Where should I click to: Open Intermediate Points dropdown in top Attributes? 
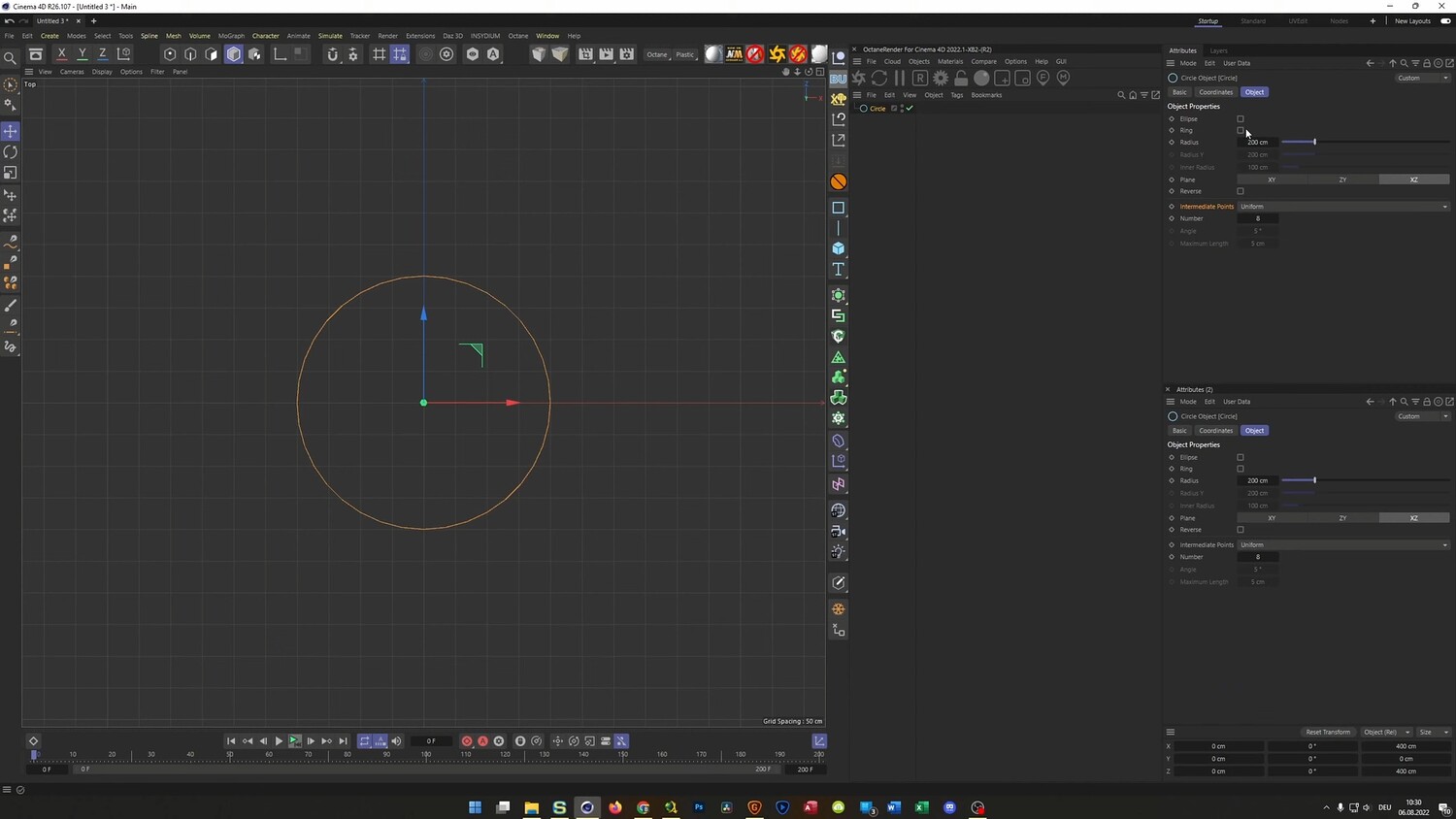click(1343, 207)
